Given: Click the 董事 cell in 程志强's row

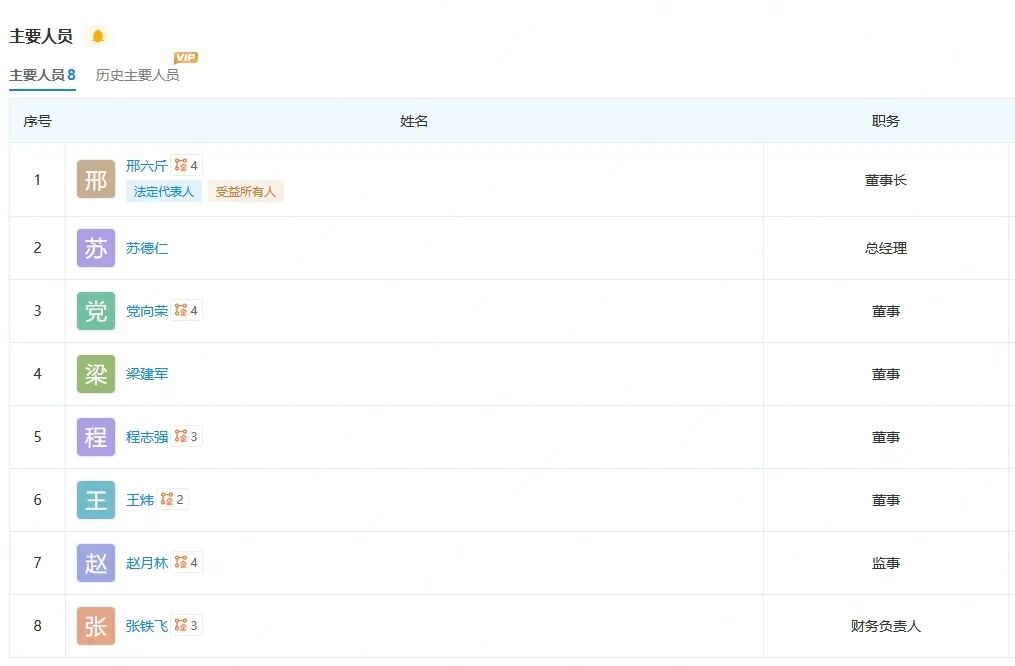Looking at the screenshot, I should 886,437.
